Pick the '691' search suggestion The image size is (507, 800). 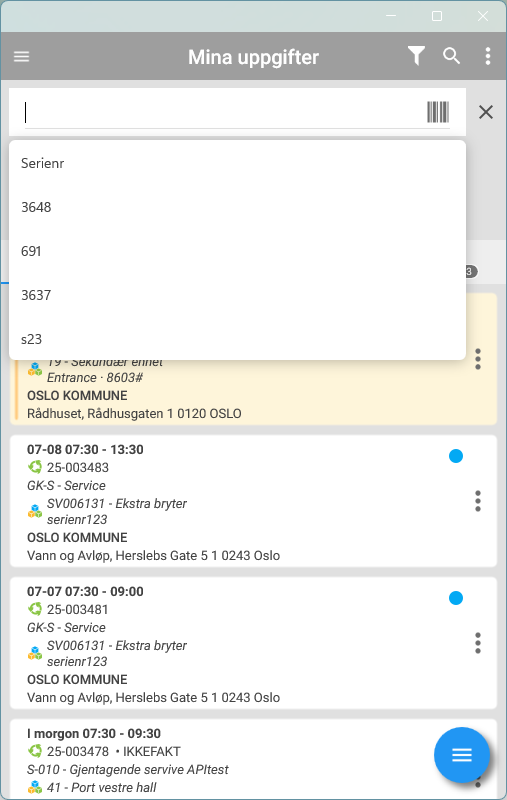click(237, 251)
